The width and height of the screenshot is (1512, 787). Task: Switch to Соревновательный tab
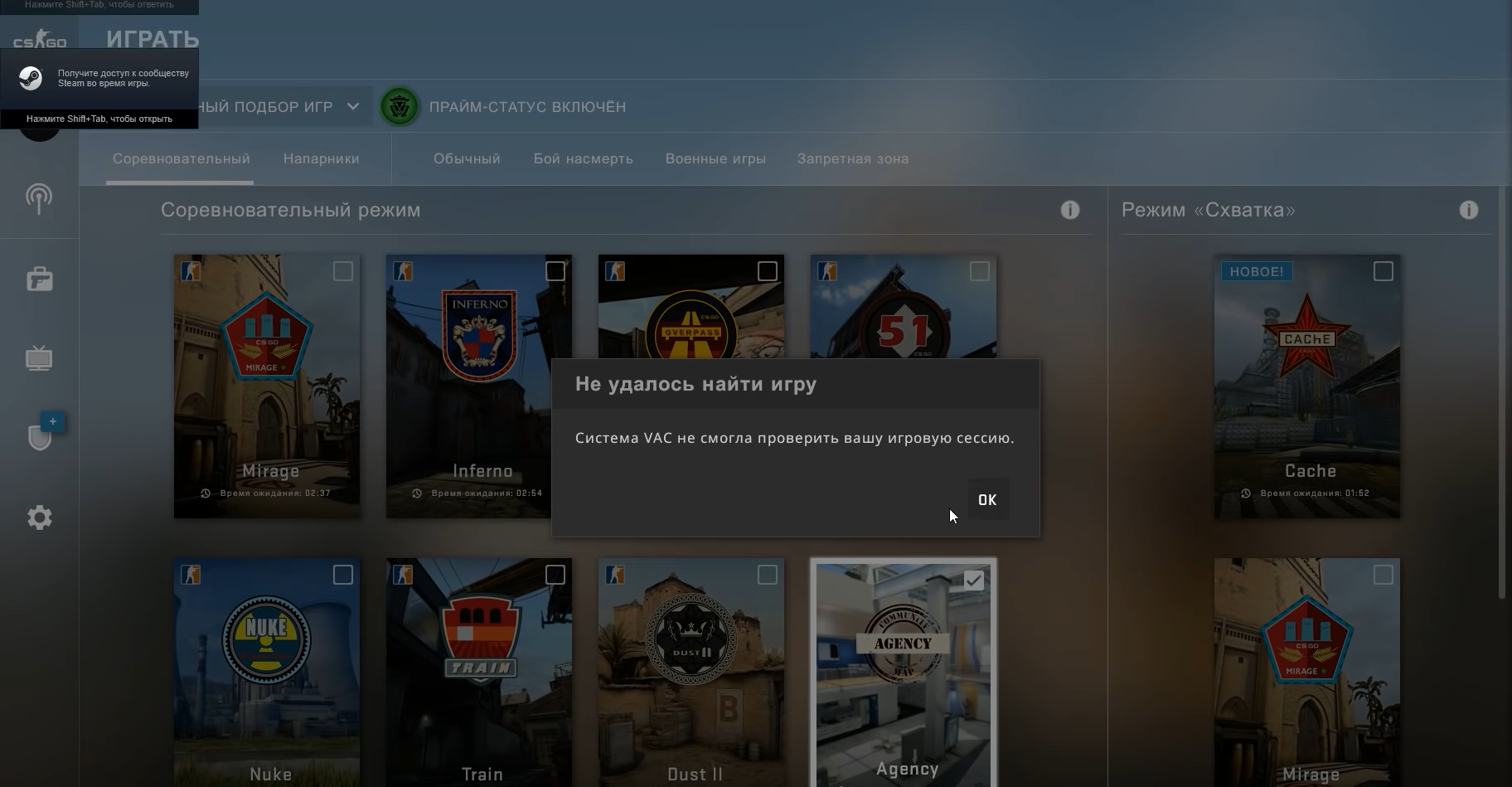coord(182,158)
